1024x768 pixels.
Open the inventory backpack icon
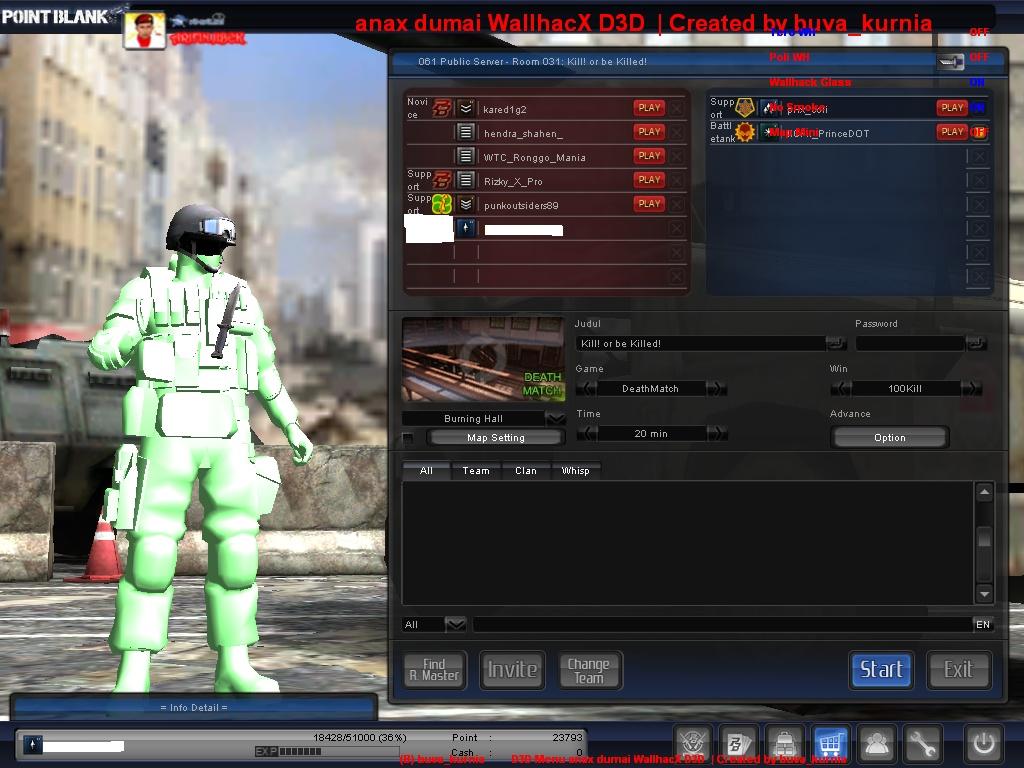[784, 743]
